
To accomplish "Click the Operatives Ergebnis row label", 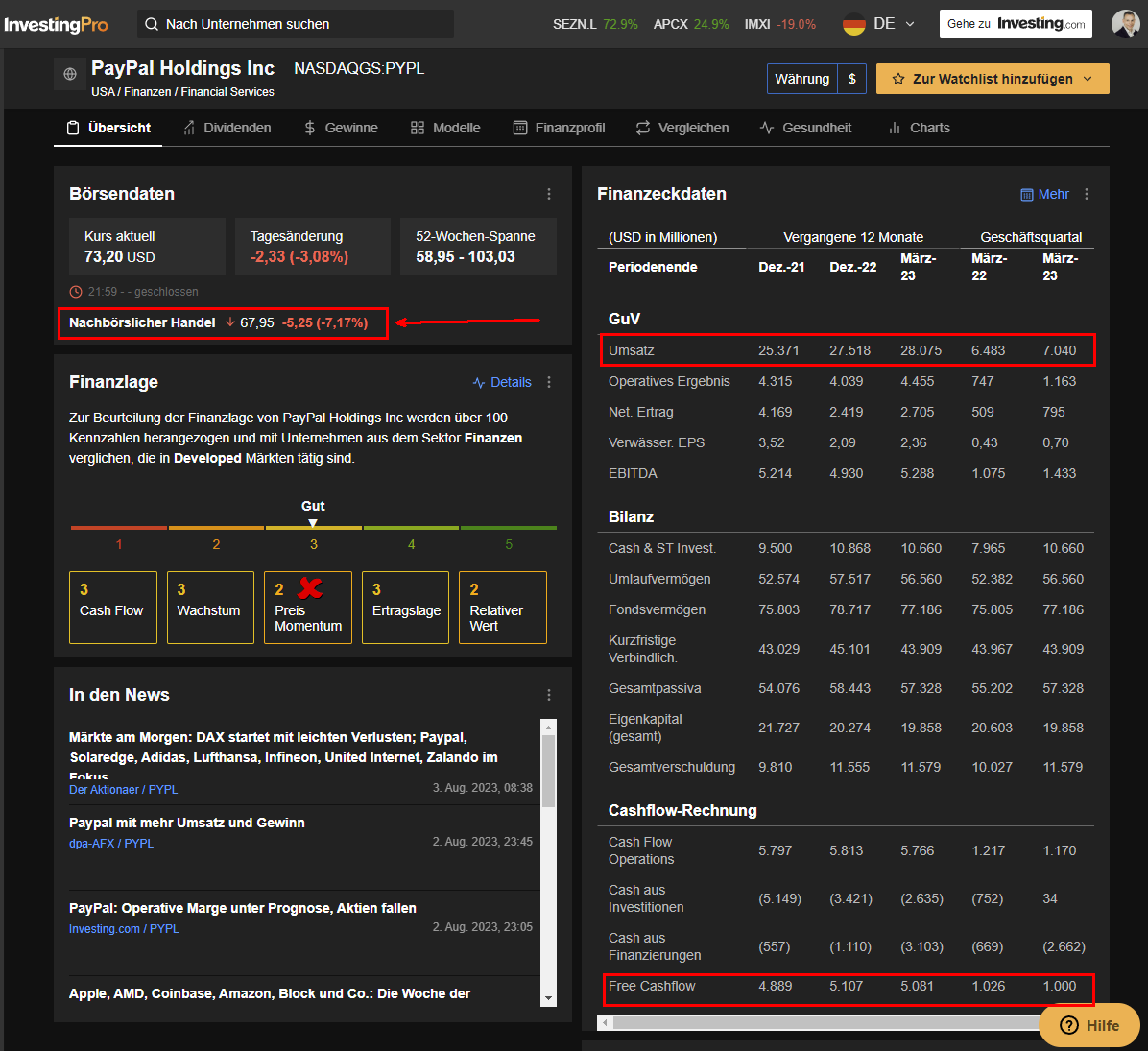I will [669, 381].
